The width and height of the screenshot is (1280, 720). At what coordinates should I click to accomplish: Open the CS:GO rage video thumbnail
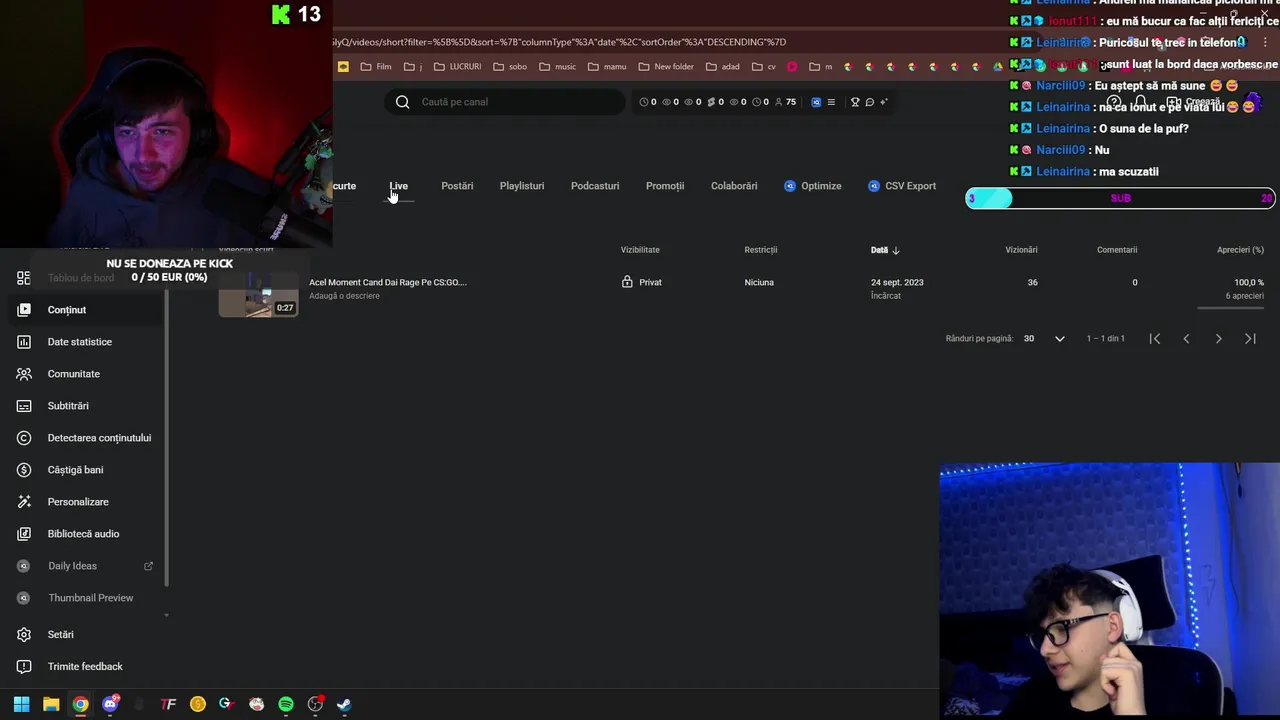click(x=258, y=294)
